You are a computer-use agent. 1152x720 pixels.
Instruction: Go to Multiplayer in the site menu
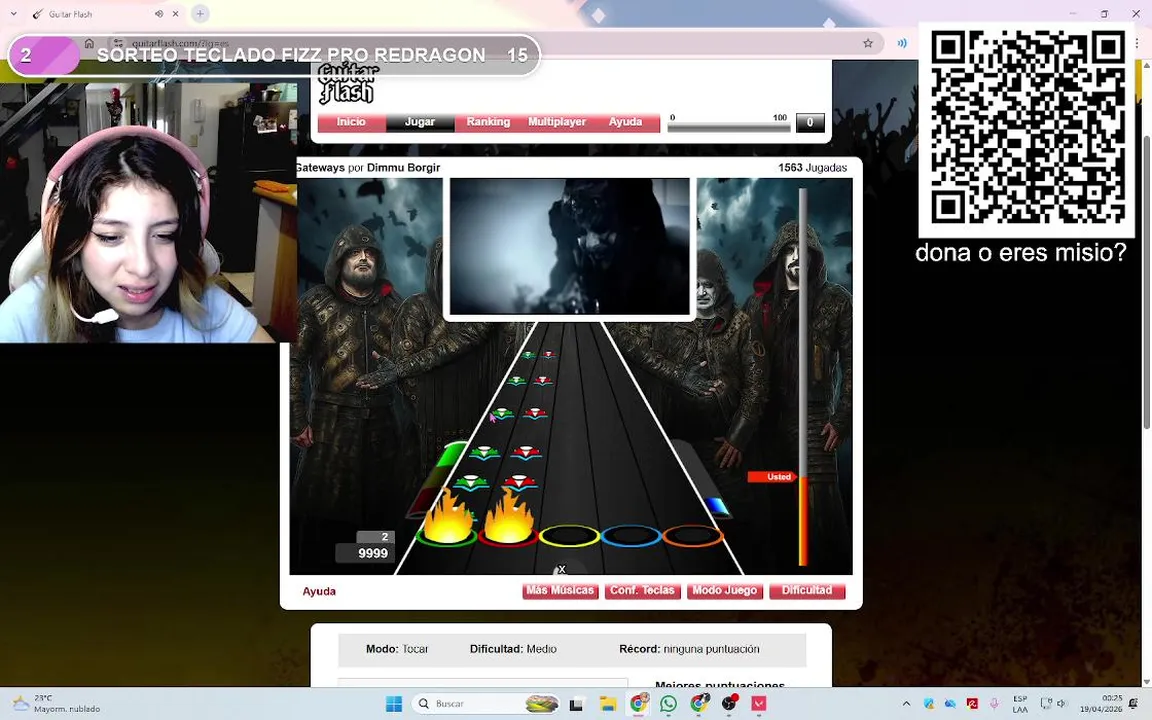(x=557, y=123)
